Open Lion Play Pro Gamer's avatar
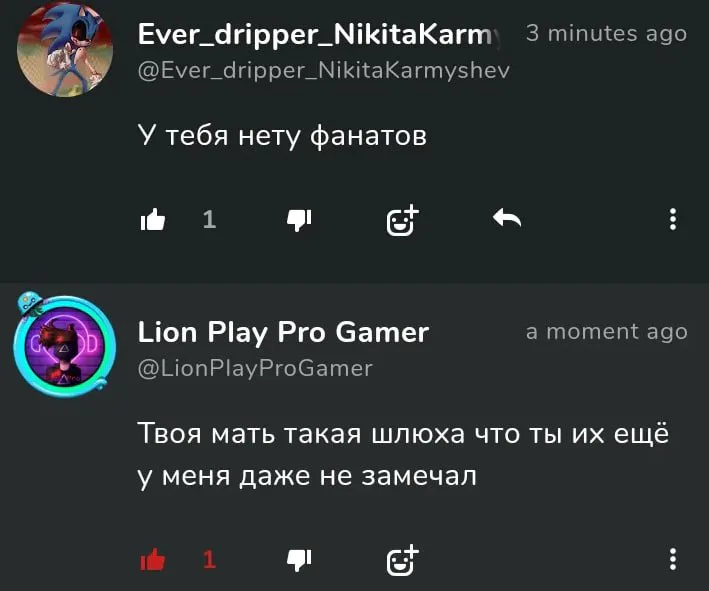The height and width of the screenshot is (591, 709). point(65,346)
